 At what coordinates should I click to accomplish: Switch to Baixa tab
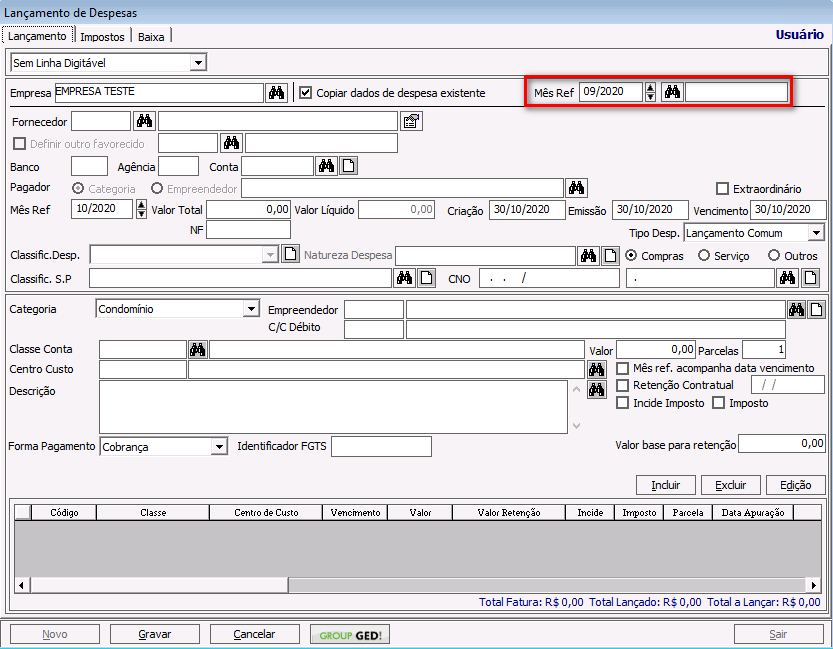151,37
